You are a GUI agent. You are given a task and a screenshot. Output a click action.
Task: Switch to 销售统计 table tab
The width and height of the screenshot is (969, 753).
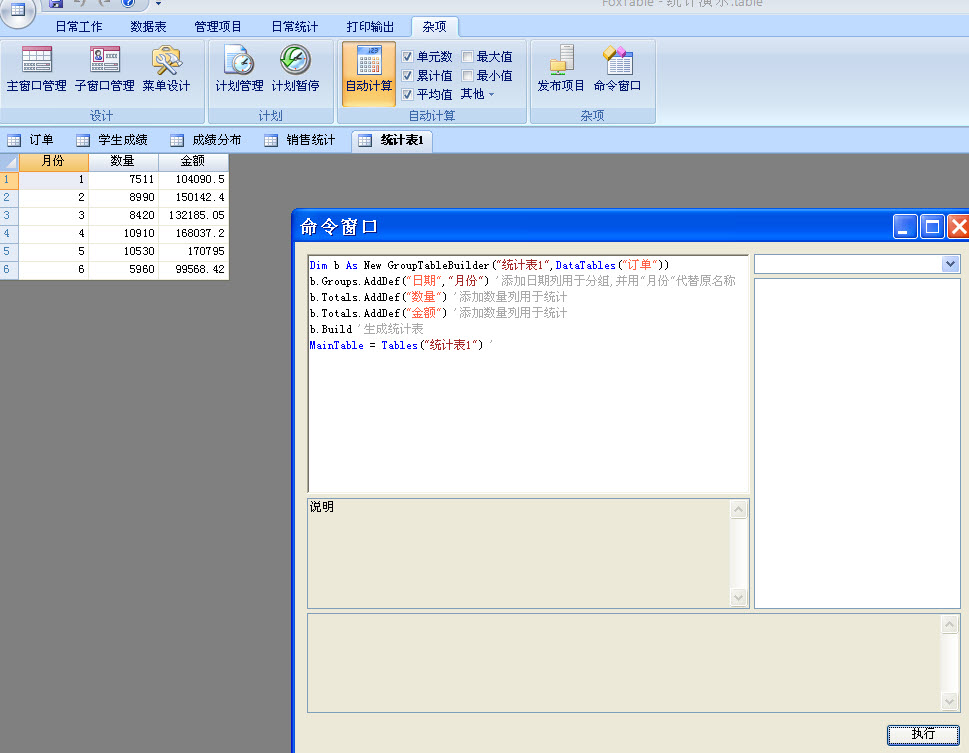coord(300,140)
